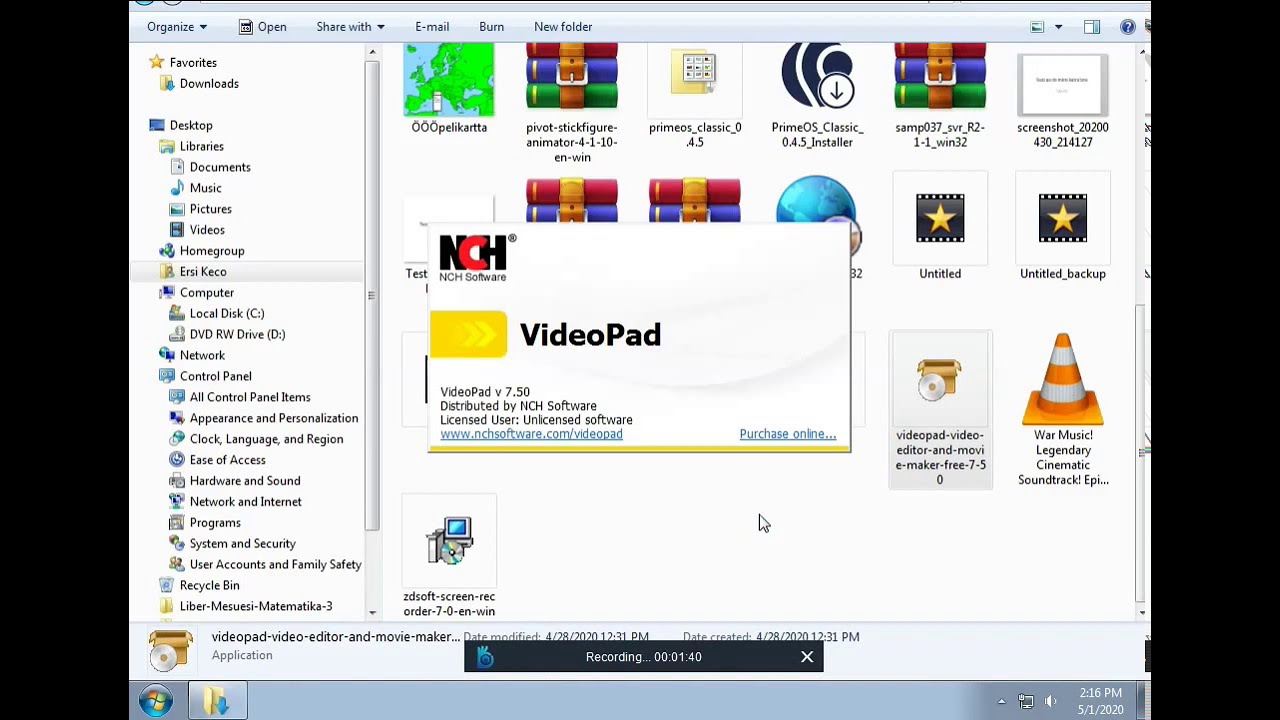Select videopad-video-editor installer file
The image size is (1280, 720).
(x=940, y=410)
